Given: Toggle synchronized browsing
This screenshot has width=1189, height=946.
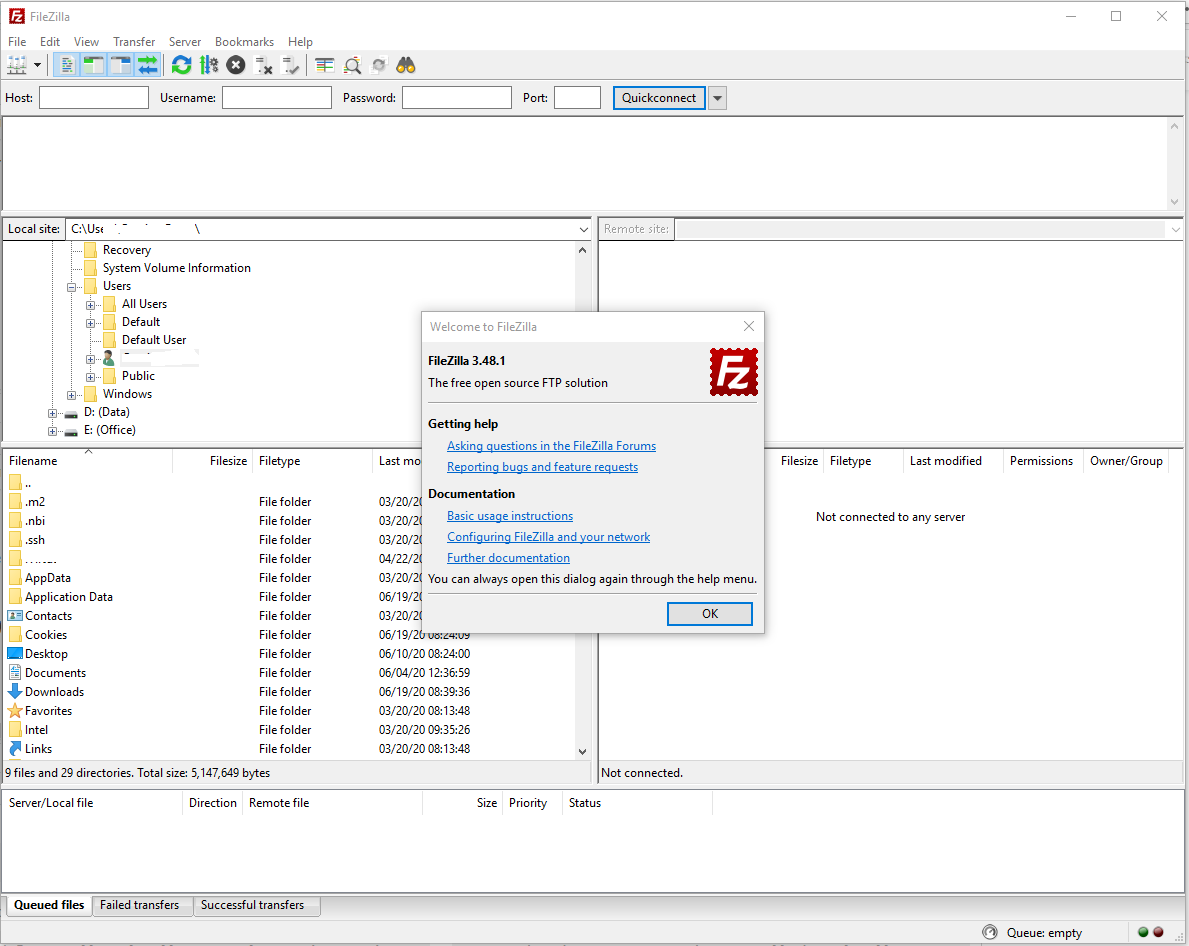Looking at the screenshot, I should [379, 65].
